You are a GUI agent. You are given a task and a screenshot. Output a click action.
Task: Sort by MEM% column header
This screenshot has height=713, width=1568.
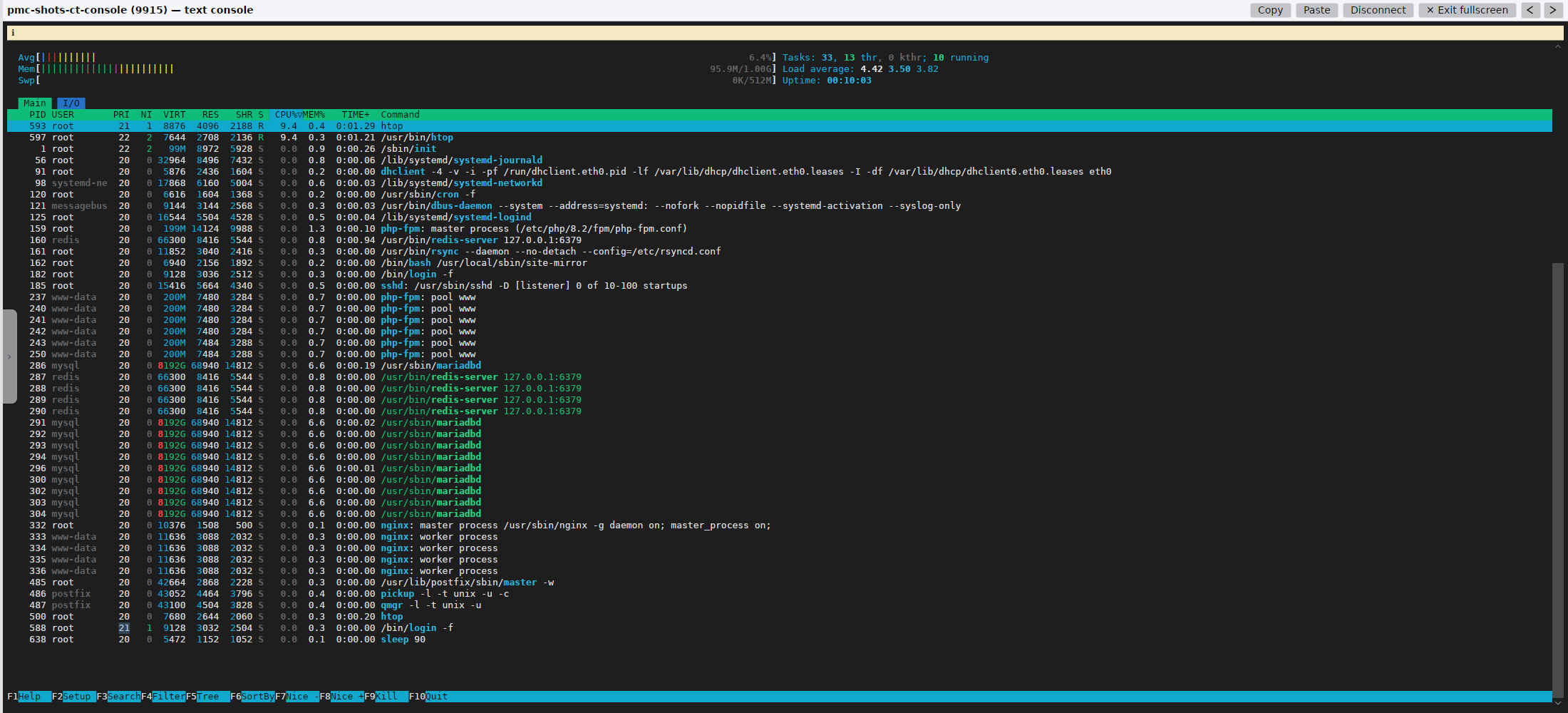coord(314,115)
